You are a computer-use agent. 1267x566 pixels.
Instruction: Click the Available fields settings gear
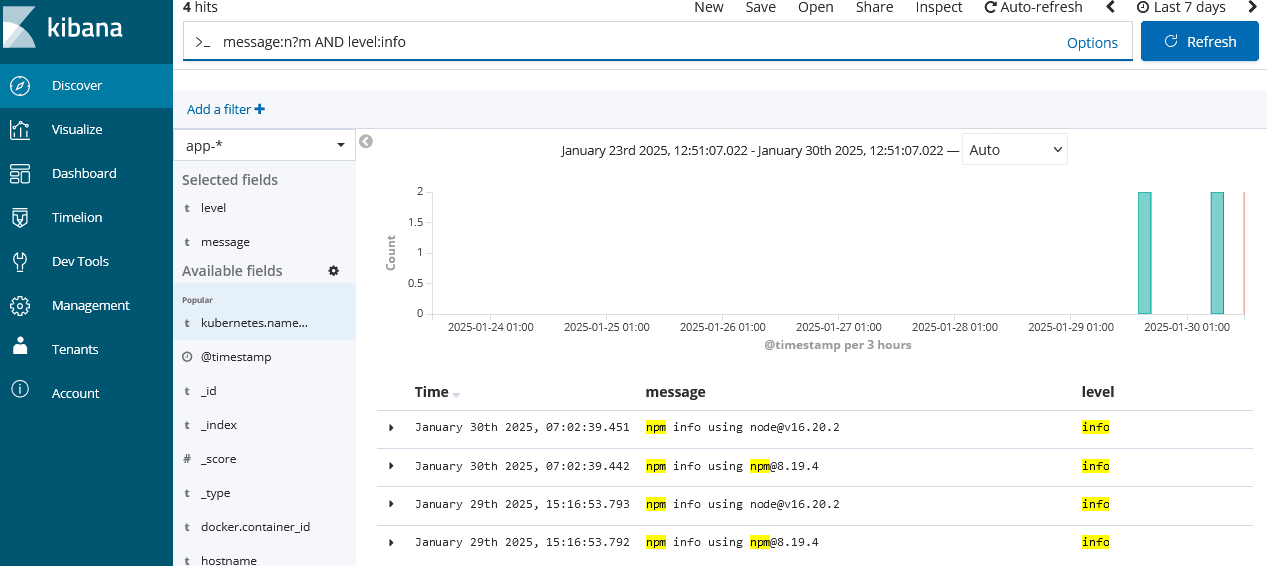334,271
